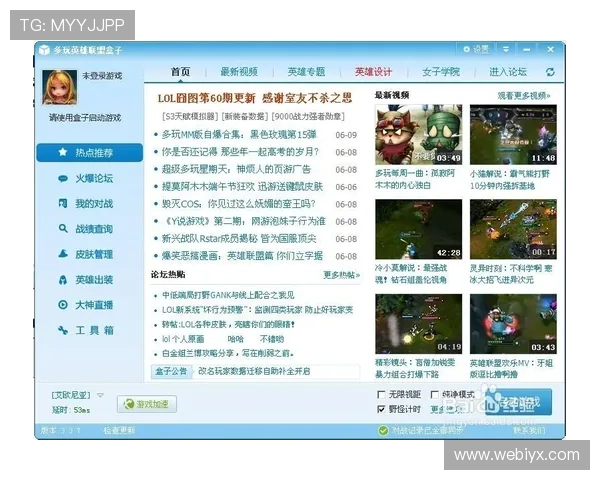Select 热点推荐 star item in sidebar
This screenshot has width=600, height=480.
[x=90, y=153]
